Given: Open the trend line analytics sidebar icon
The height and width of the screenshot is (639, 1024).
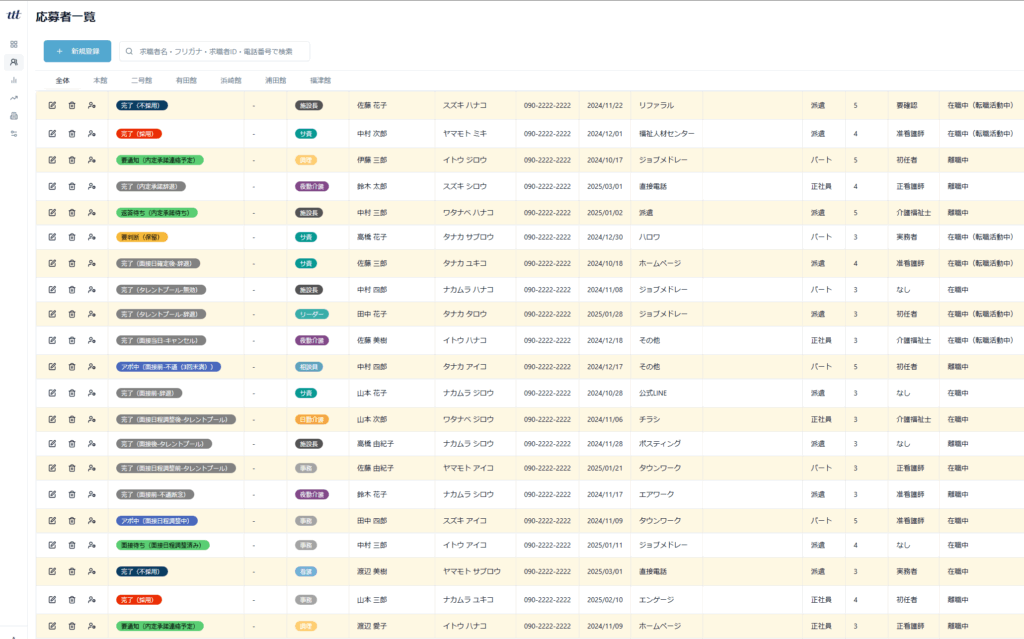Looking at the screenshot, I should pyautogui.click(x=14, y=98).
